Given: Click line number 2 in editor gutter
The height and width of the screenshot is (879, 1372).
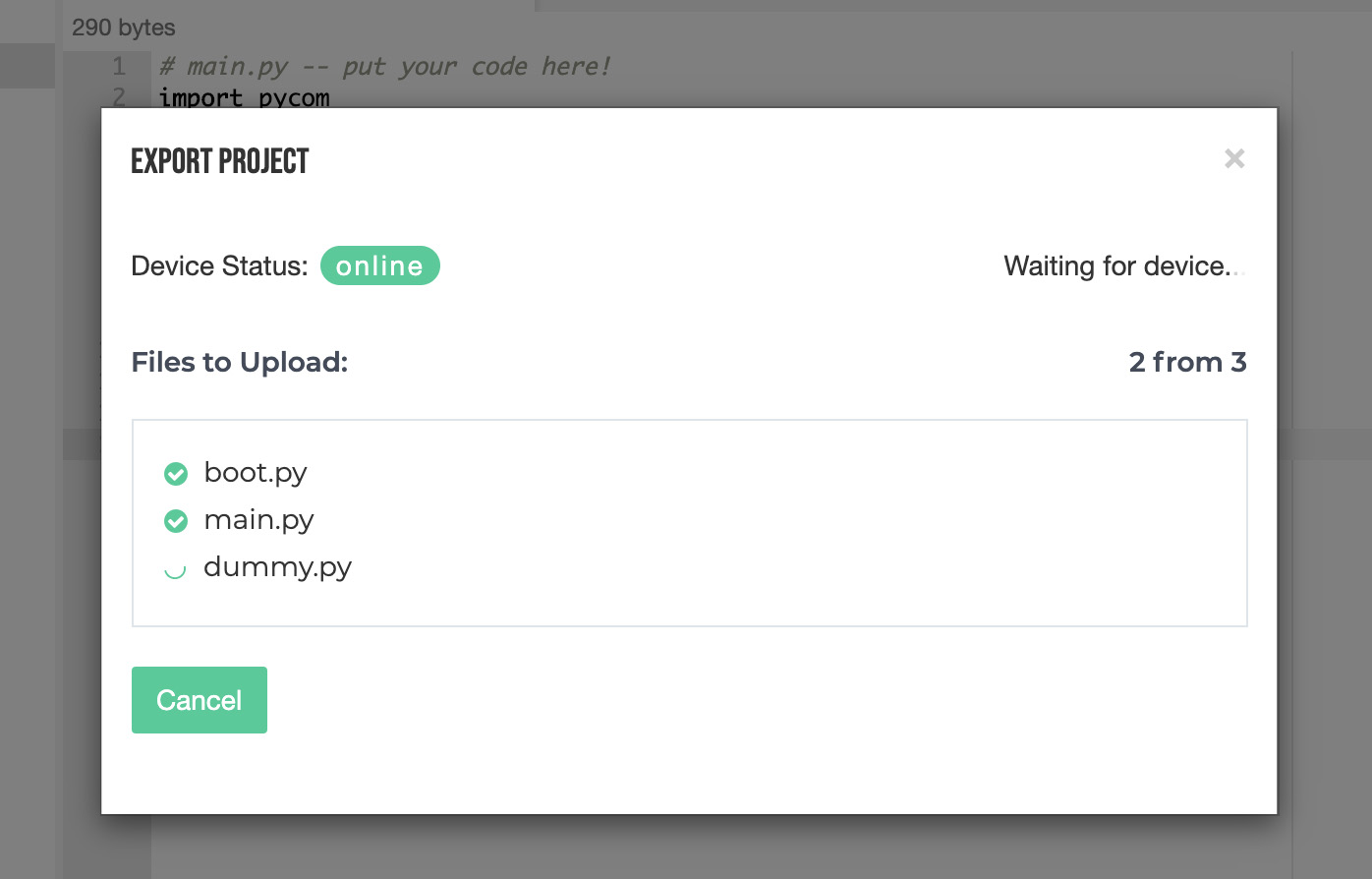Looking at the screenshot, I should point(119,96).
